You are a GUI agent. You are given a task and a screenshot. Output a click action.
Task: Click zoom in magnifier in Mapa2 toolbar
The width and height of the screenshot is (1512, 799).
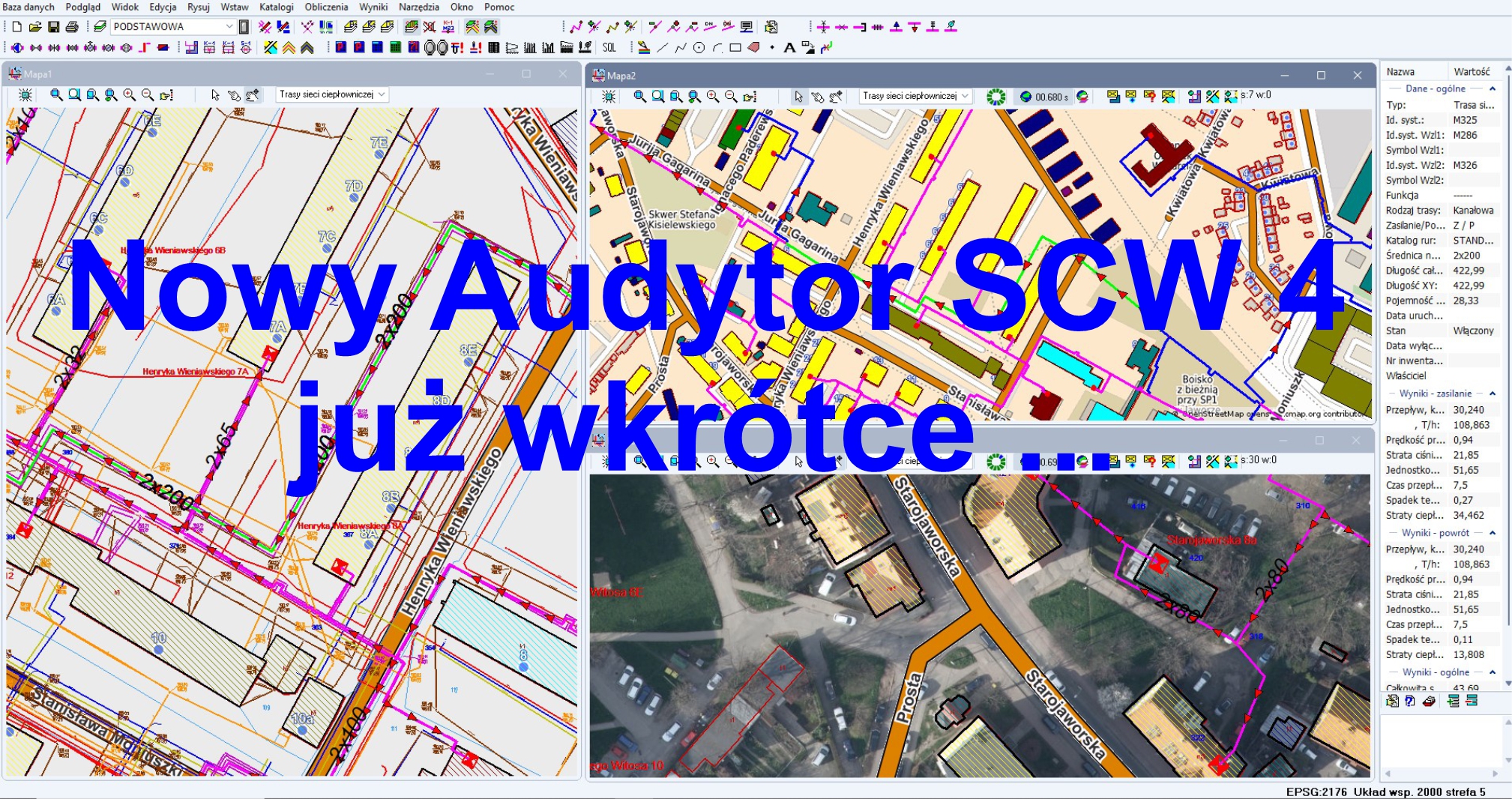(712, 97)
